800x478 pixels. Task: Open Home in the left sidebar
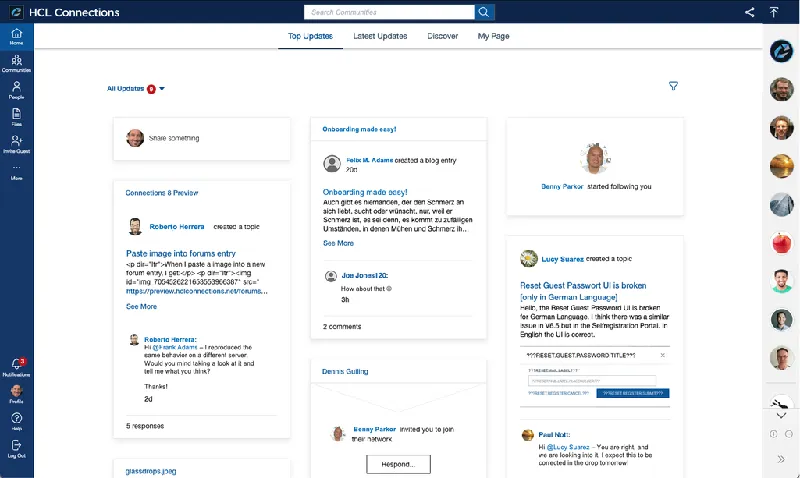pyautogui.click(x=16, y=36)
